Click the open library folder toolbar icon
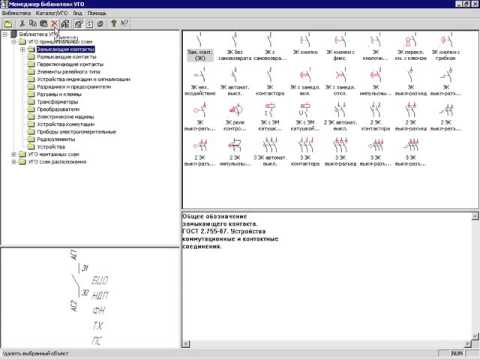Viewport: 480px width, 360px height. tap(8, 24)
